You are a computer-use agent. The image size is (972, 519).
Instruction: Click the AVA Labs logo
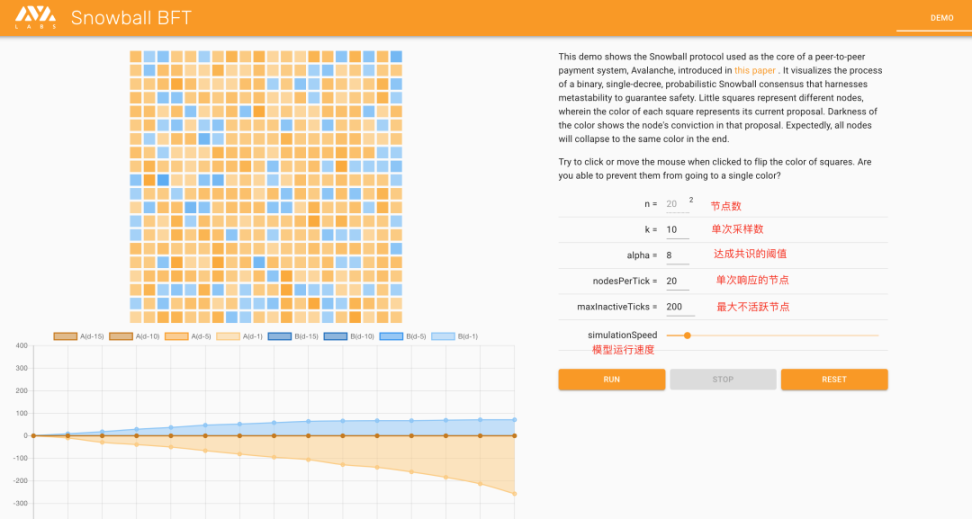(x=36, y=17)
